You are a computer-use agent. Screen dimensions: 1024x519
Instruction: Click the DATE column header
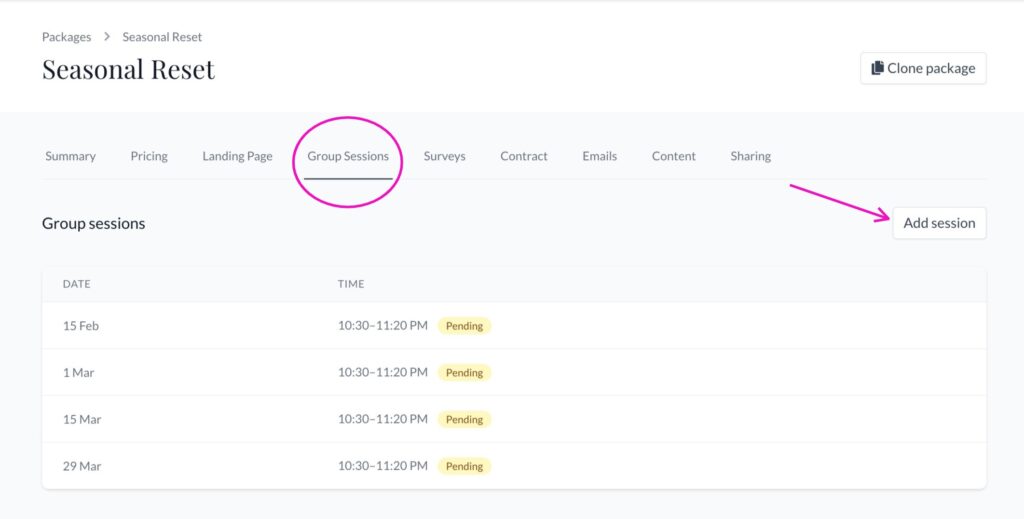click(76, 284)
